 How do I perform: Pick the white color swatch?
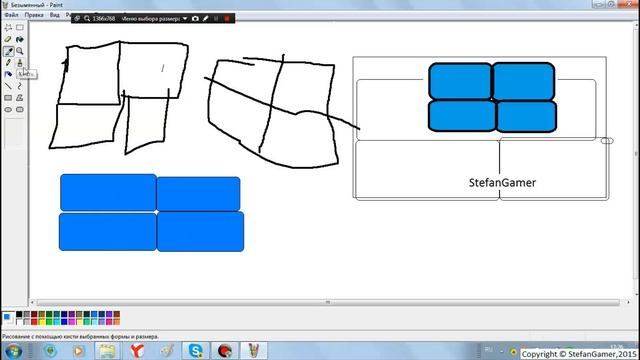pos(19,322)
